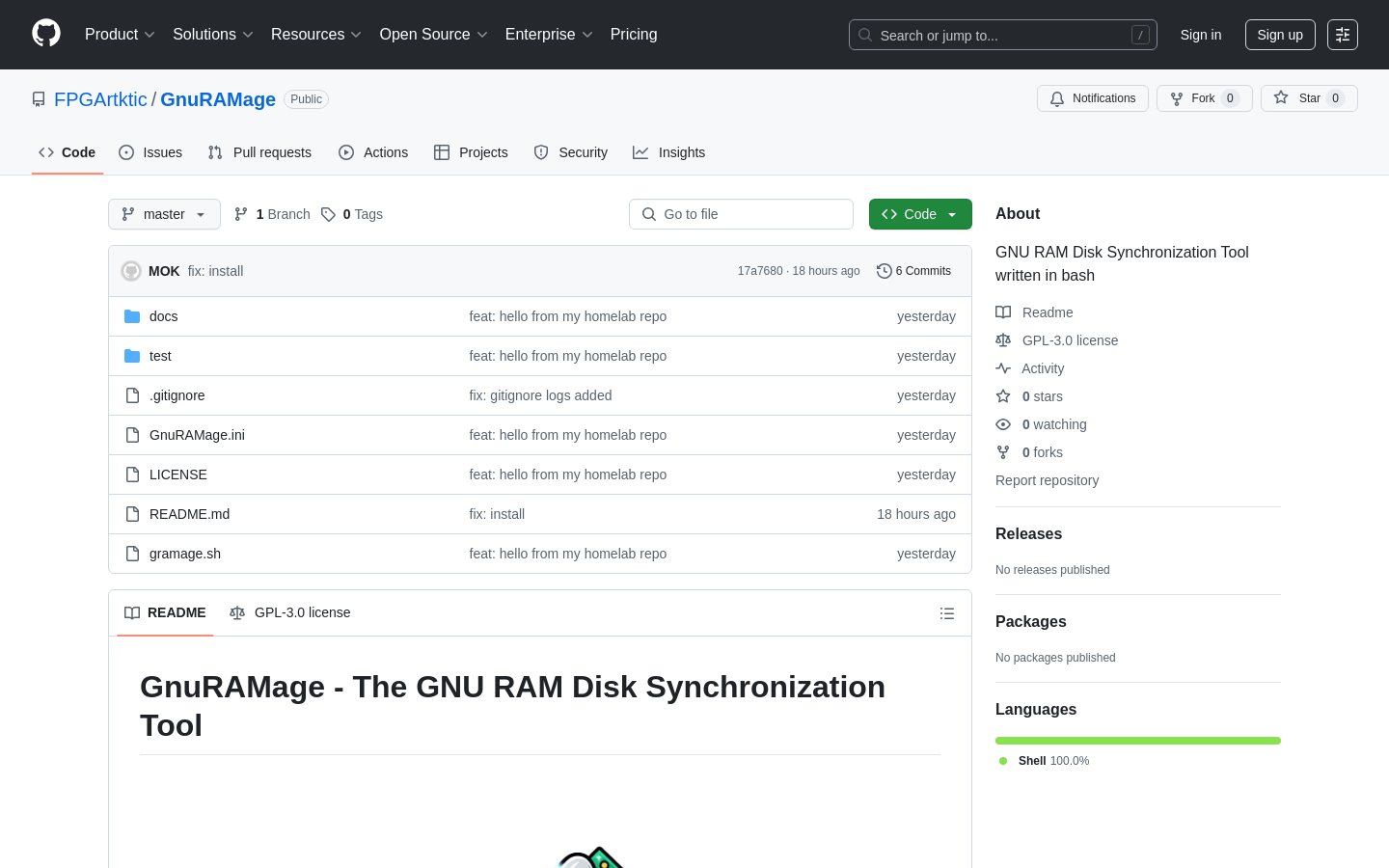Viewport: 1389px width, 868px height.
Task: Open the README outline list icon
Action: click(x=947, y=613)
